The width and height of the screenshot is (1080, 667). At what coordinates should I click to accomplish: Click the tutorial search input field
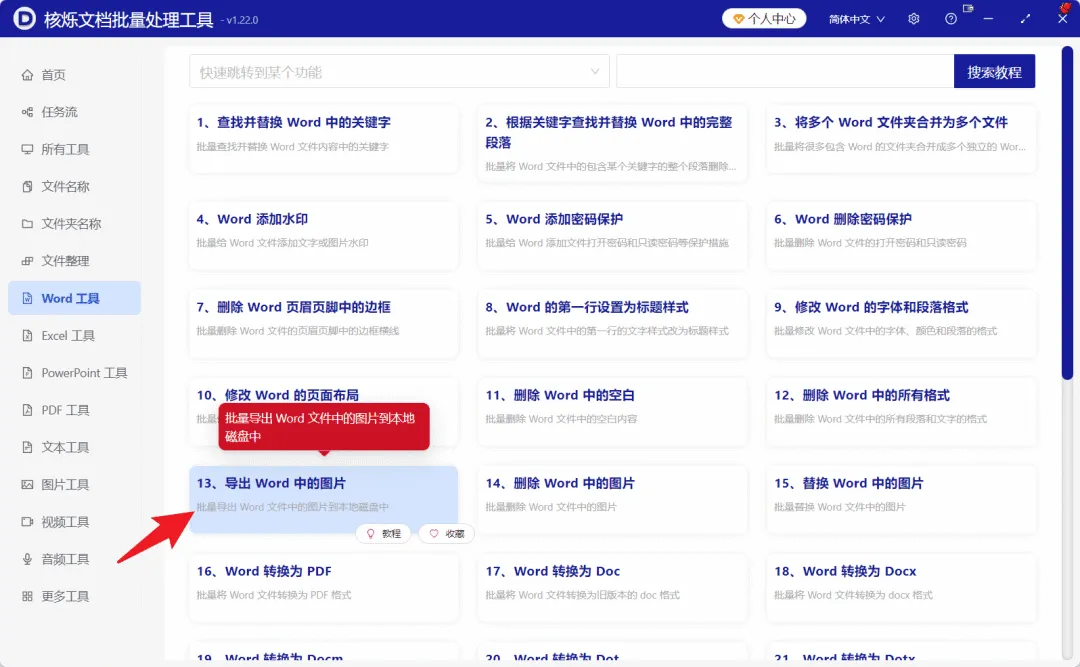(785, 72)
